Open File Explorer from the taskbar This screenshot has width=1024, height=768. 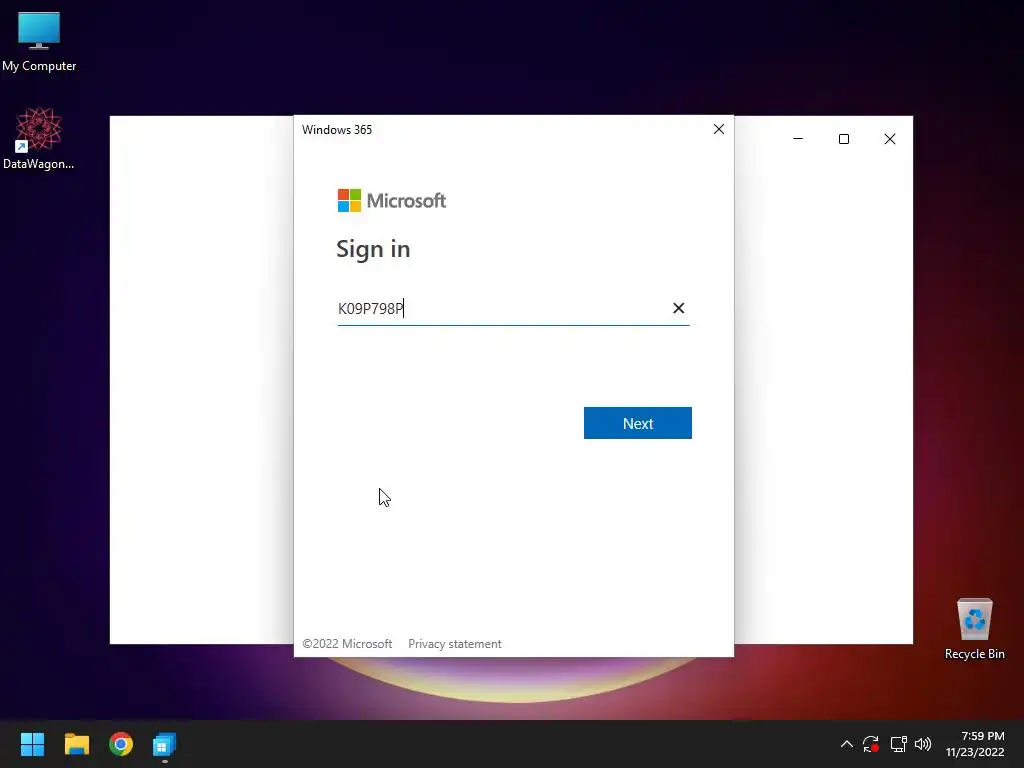tap(76, 744)
